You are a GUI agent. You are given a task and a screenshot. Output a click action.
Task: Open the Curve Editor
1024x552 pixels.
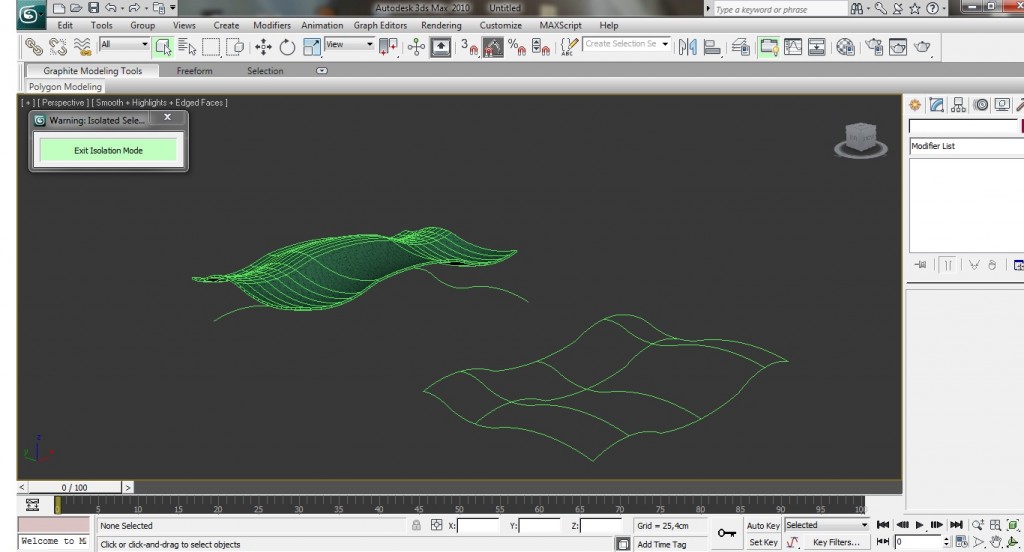[793, 47]
